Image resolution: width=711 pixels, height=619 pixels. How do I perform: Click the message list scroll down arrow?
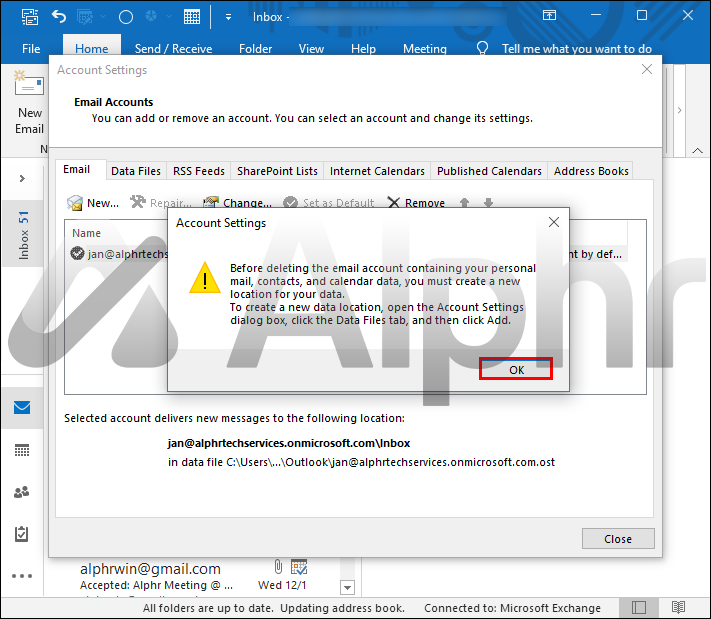coord(347,587)
